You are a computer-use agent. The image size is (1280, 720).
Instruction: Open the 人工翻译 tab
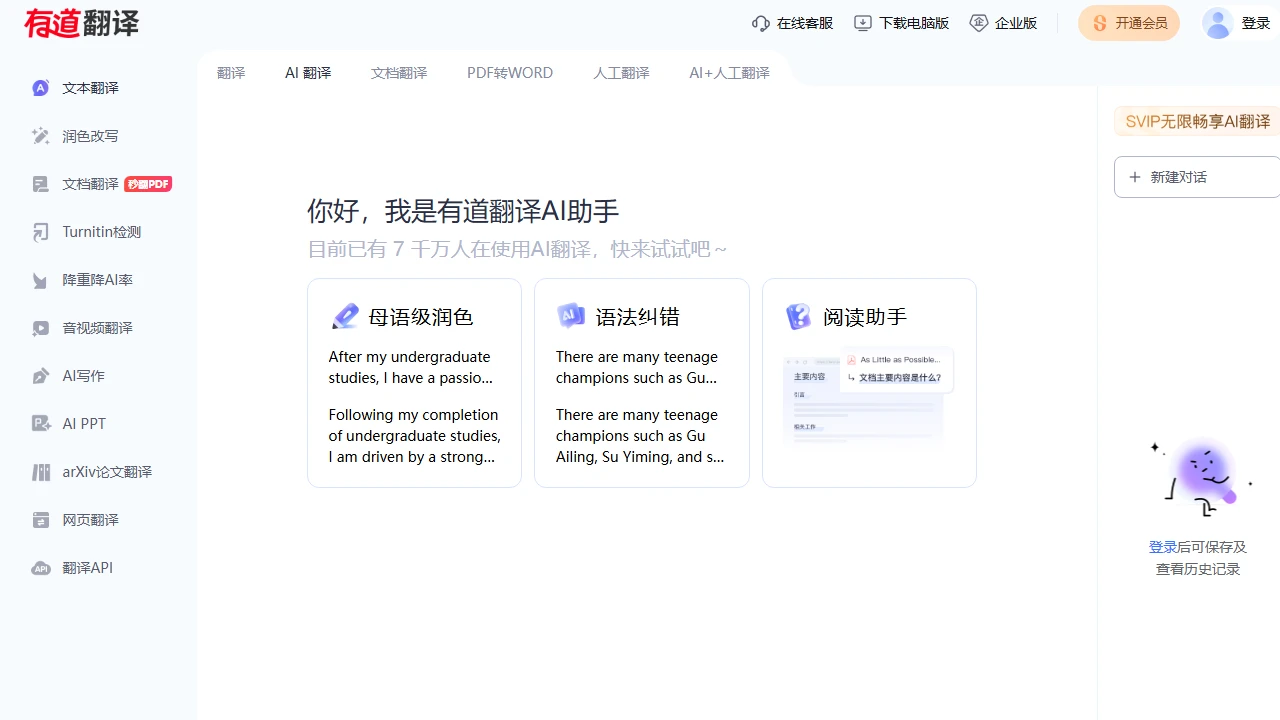621,73
